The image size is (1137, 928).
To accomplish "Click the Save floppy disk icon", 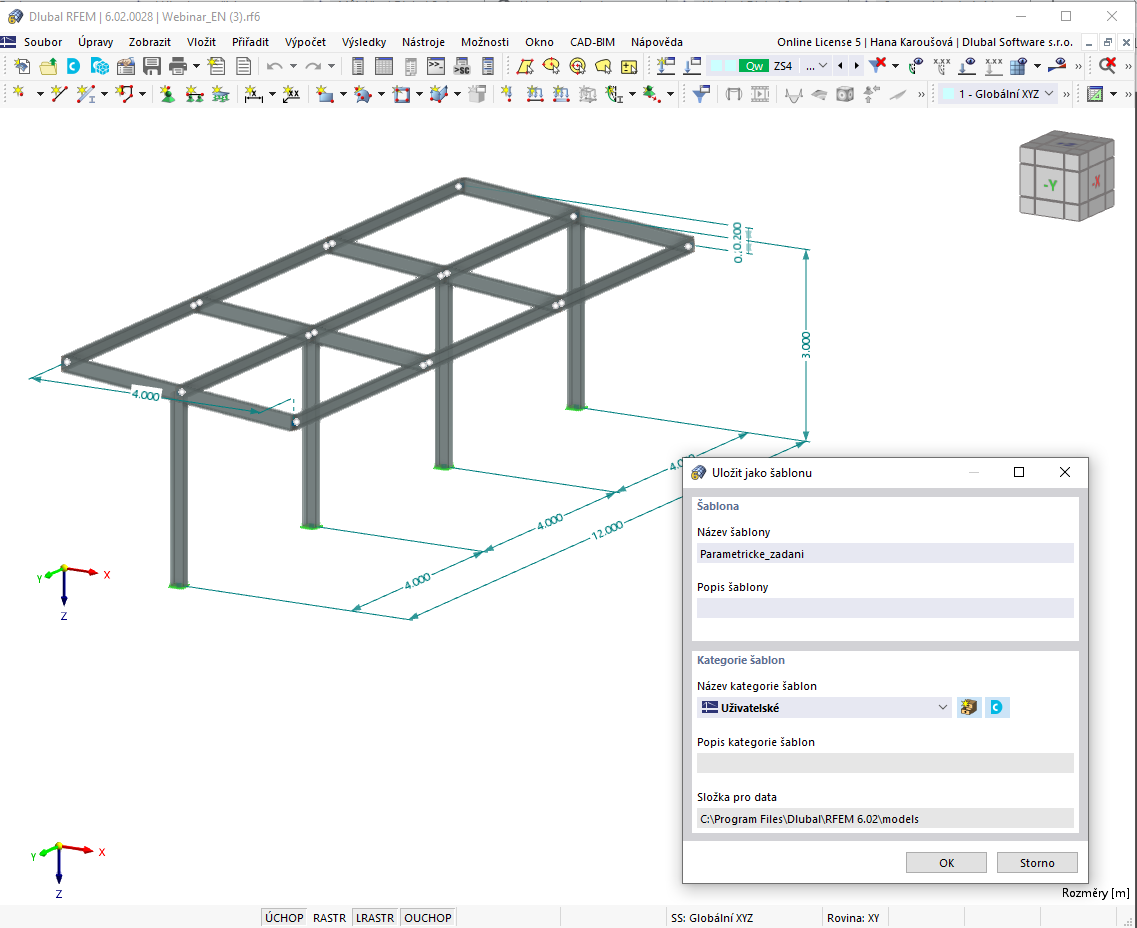I will point(152,67).
